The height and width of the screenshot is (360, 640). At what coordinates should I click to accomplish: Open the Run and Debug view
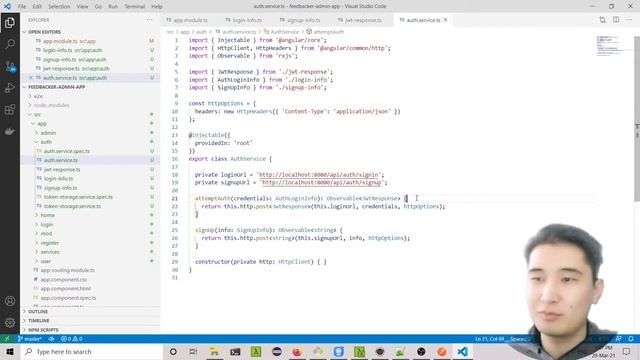(x=10, y=88)
